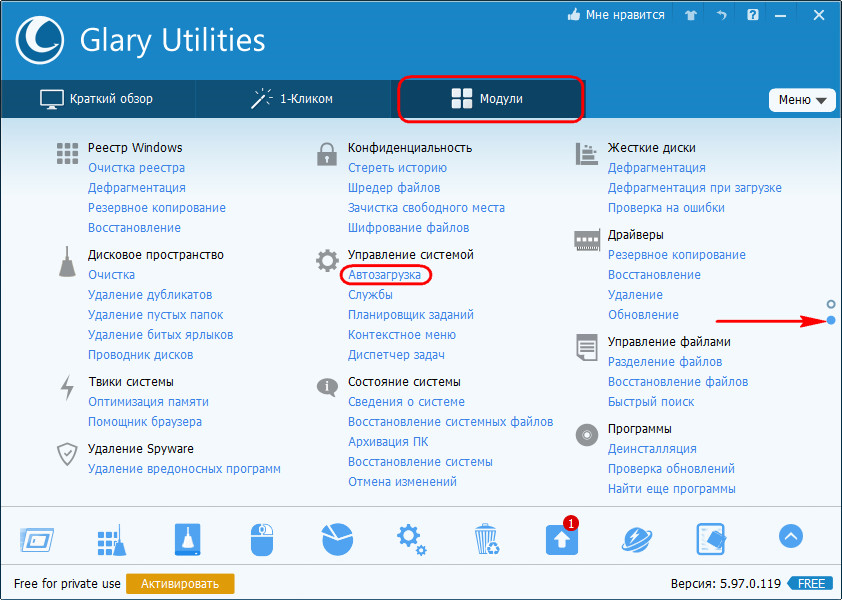The width and height of the screenshot is (842, 600).
Task: Select the lower filled page dot
Action: pyautogui.click(x=831, y=321)
